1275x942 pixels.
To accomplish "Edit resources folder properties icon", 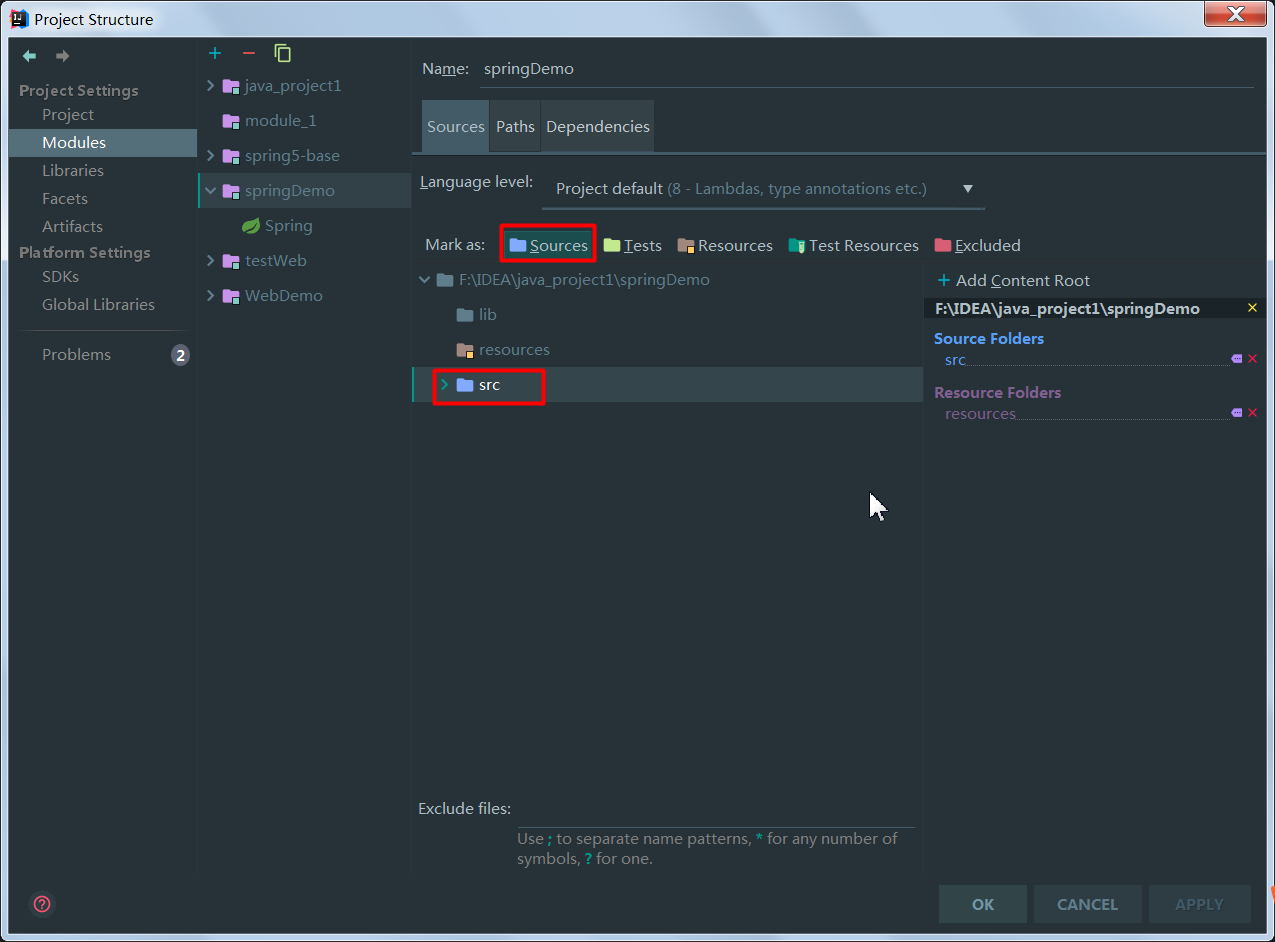I will point(1237,413).
